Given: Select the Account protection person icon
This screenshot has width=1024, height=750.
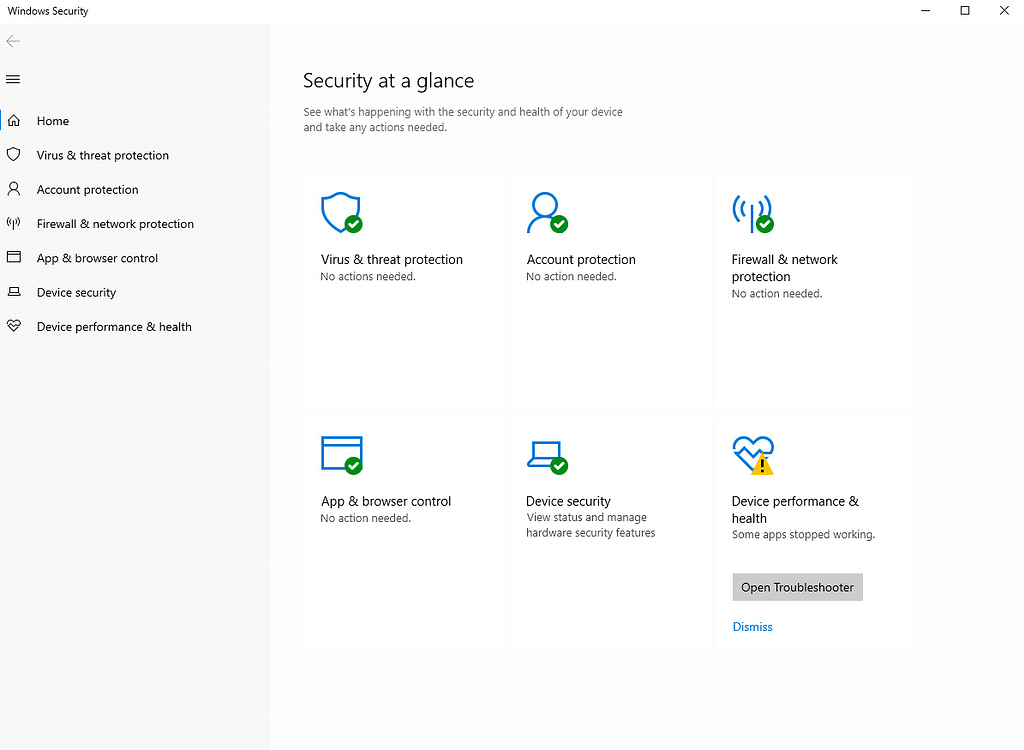Looking at the screenshot, I should 545,211.
